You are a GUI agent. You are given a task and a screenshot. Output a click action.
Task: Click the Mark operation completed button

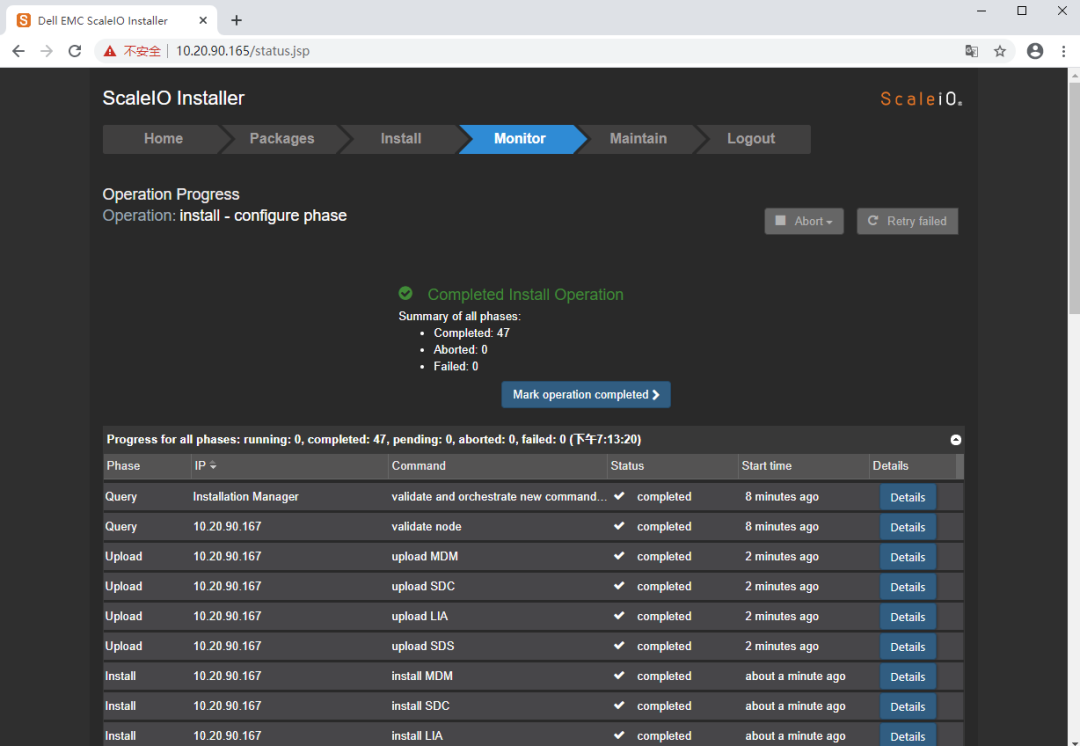[x=586, y=395]
